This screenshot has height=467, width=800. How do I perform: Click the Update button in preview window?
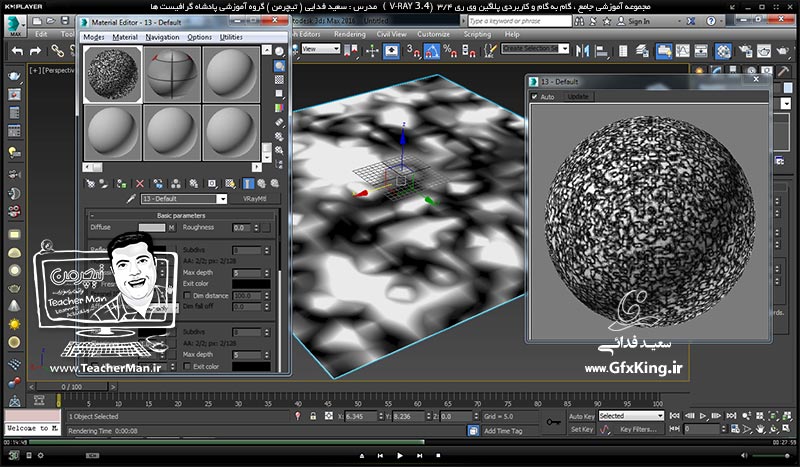578,96
